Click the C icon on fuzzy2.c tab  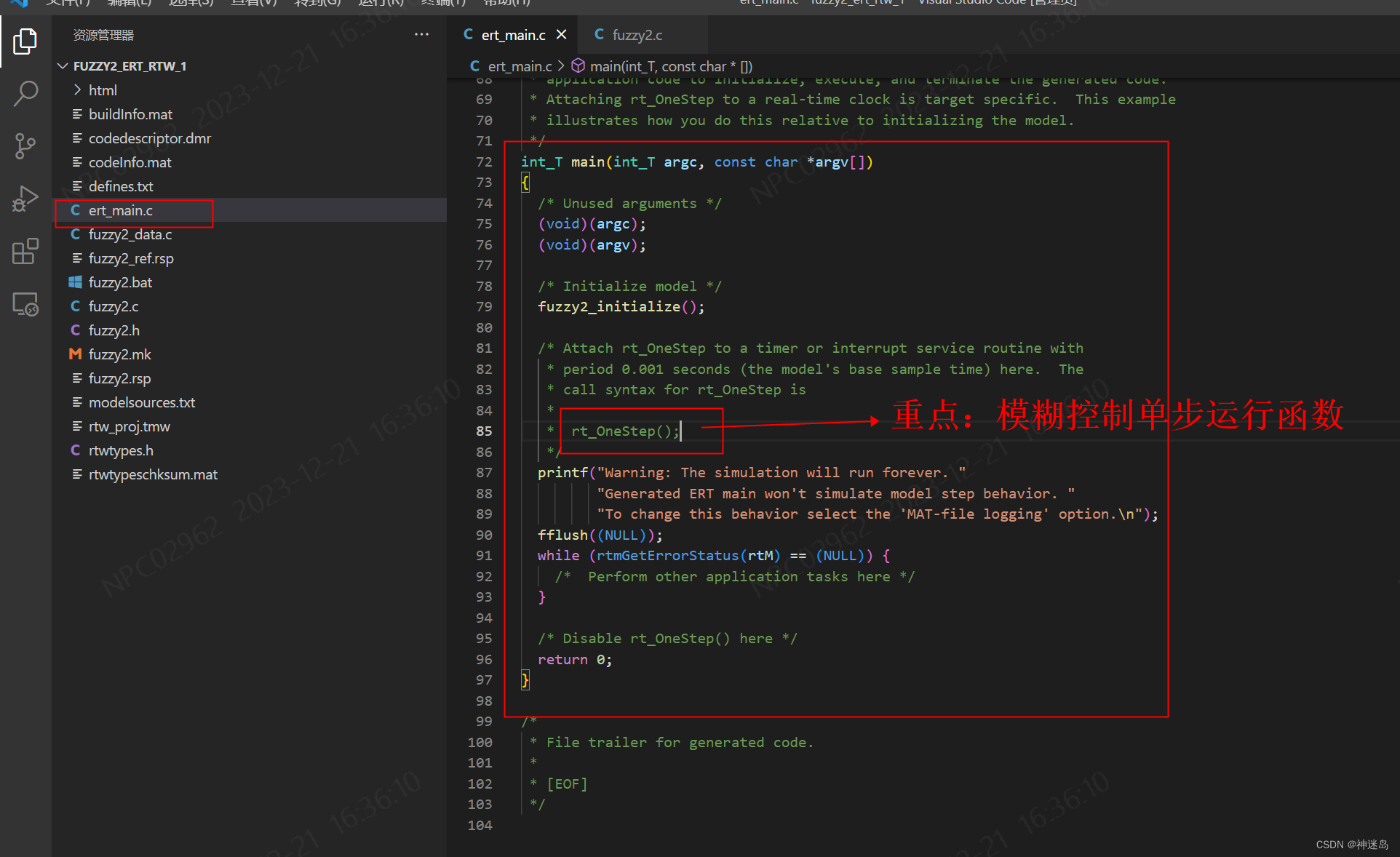(599, 34)
